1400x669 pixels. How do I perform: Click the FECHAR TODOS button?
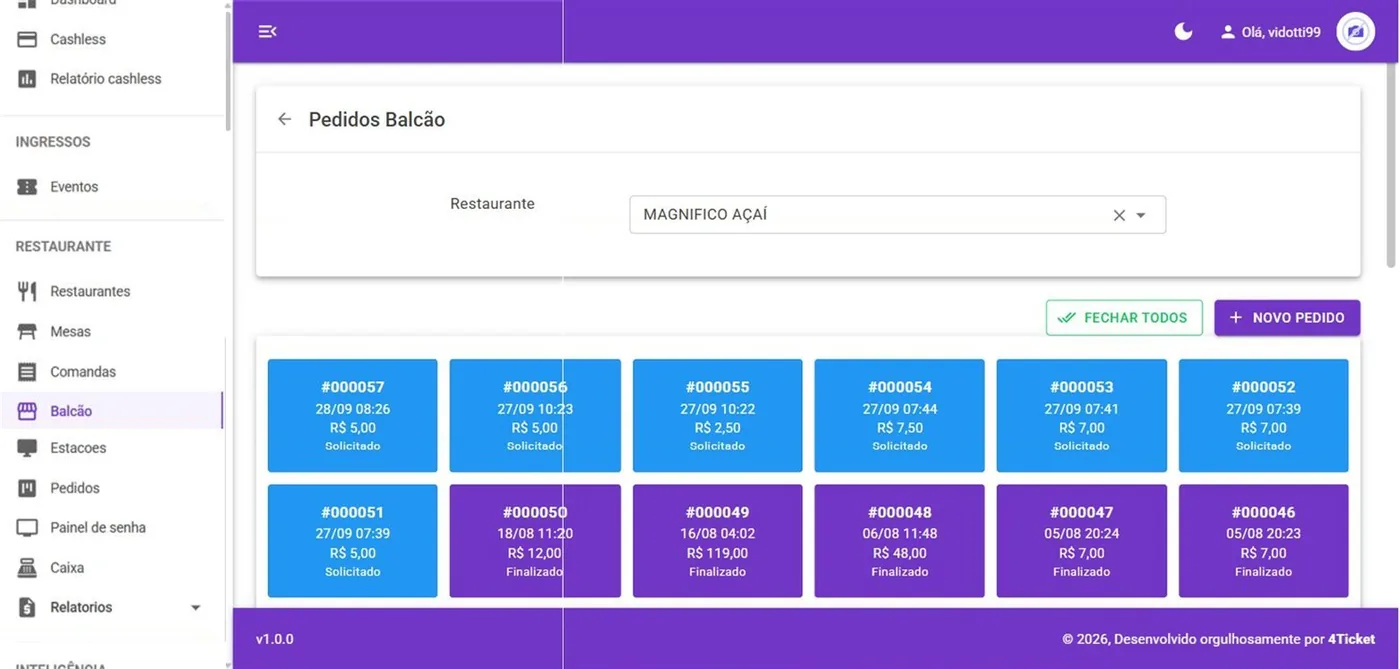coord(1124,318)
